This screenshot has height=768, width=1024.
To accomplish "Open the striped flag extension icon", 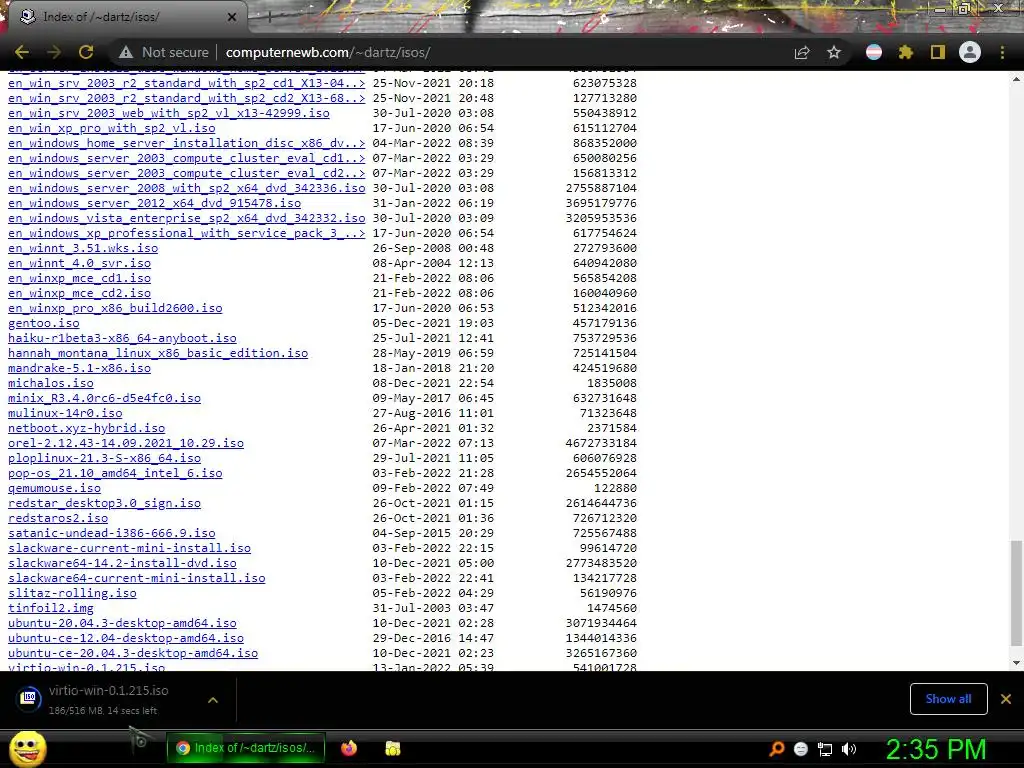I will pyautogui.click(x=874, y=52).
